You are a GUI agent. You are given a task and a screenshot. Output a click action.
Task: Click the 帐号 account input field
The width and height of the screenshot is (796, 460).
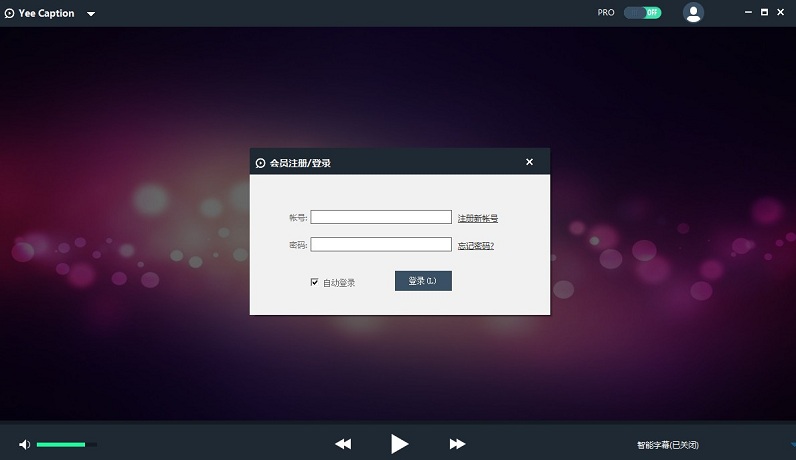381,217
